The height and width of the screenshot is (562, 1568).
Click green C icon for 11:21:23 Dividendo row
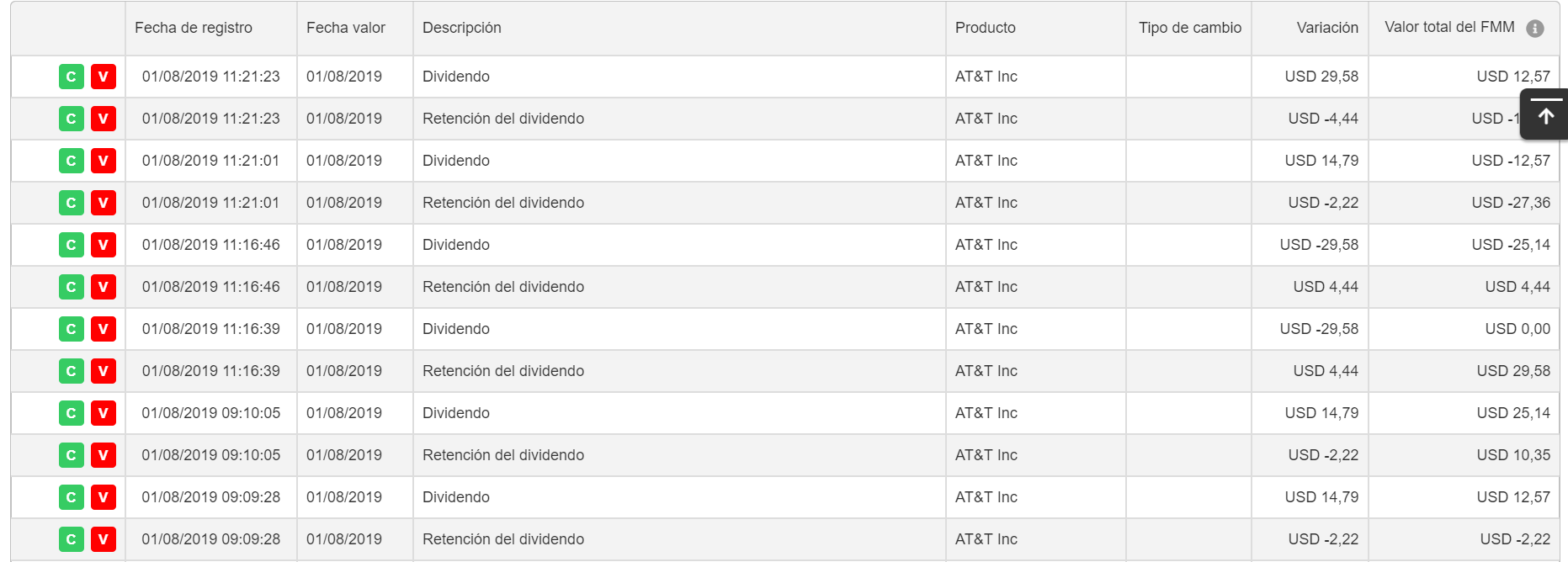coord(72,77)
